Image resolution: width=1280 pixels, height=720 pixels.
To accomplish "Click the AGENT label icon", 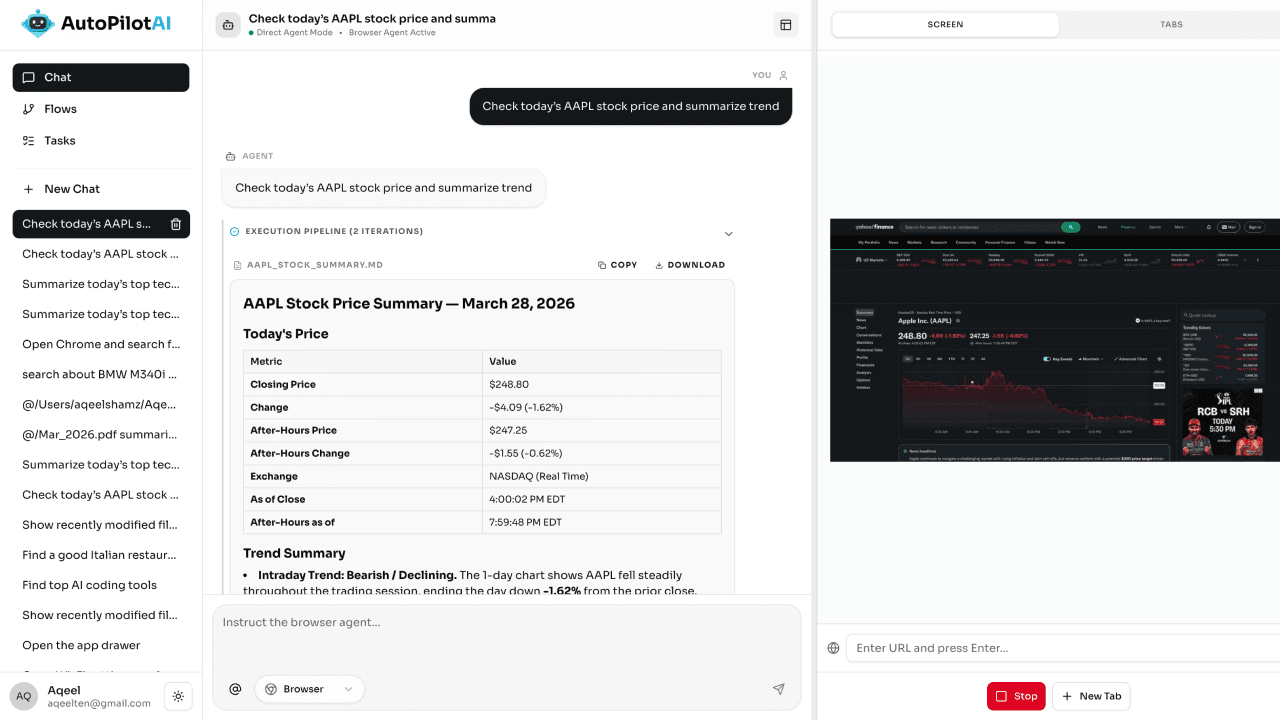I will pyautogui.click(x=230, y=156).
